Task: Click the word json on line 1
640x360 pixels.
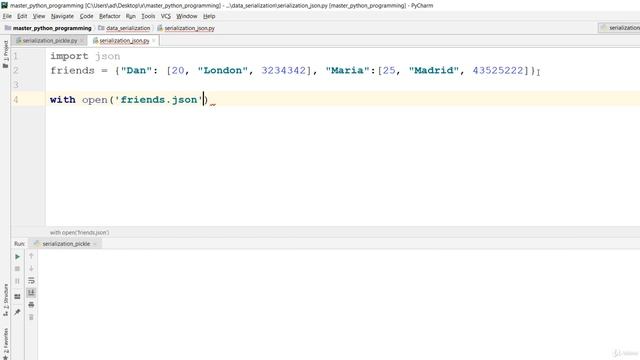Action: pyautogui.click(x=108, y=56)
